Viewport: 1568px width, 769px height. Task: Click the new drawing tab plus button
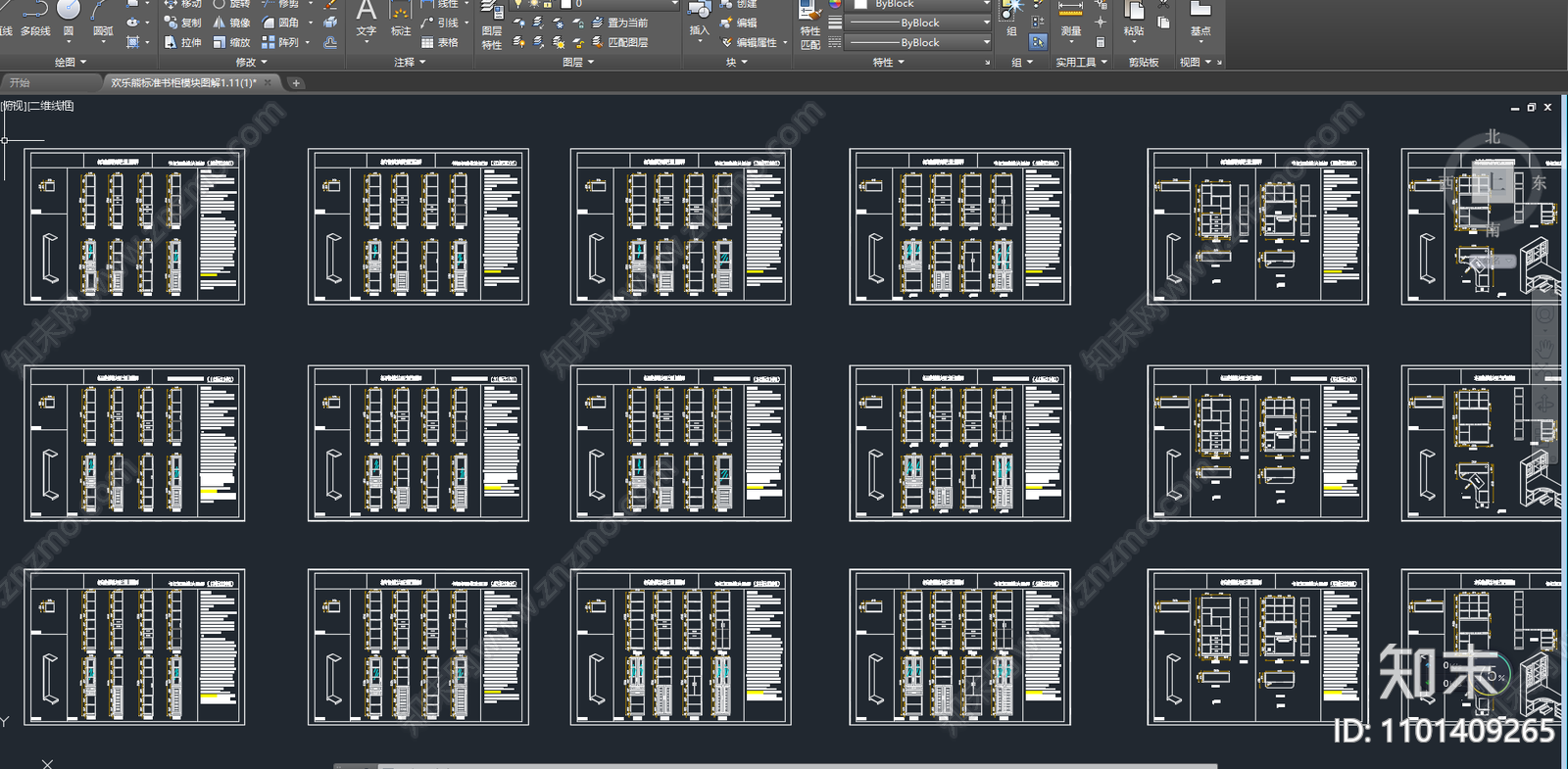point(296,83)
